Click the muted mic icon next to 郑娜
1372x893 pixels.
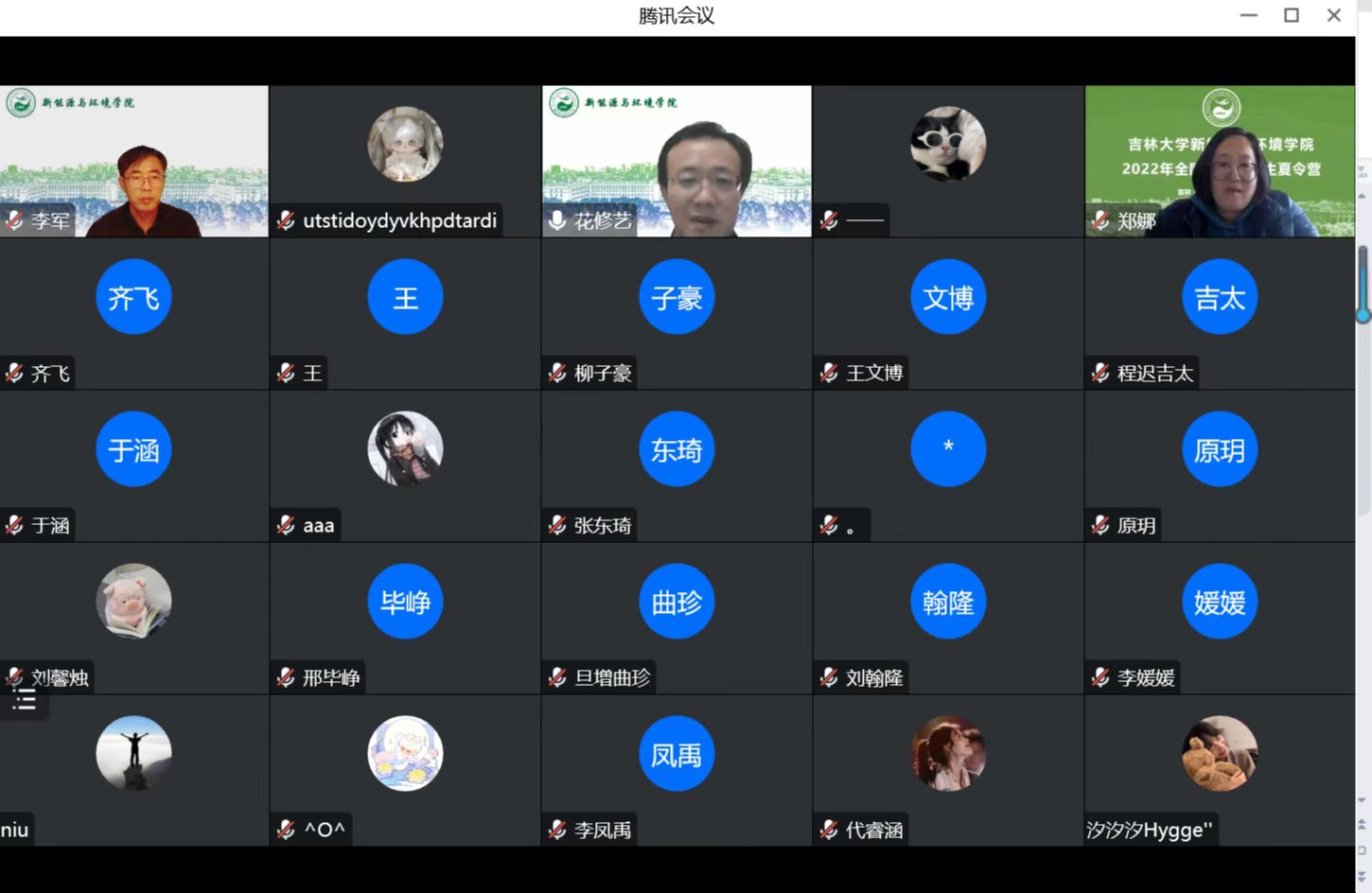click(x=1100, y=220)
